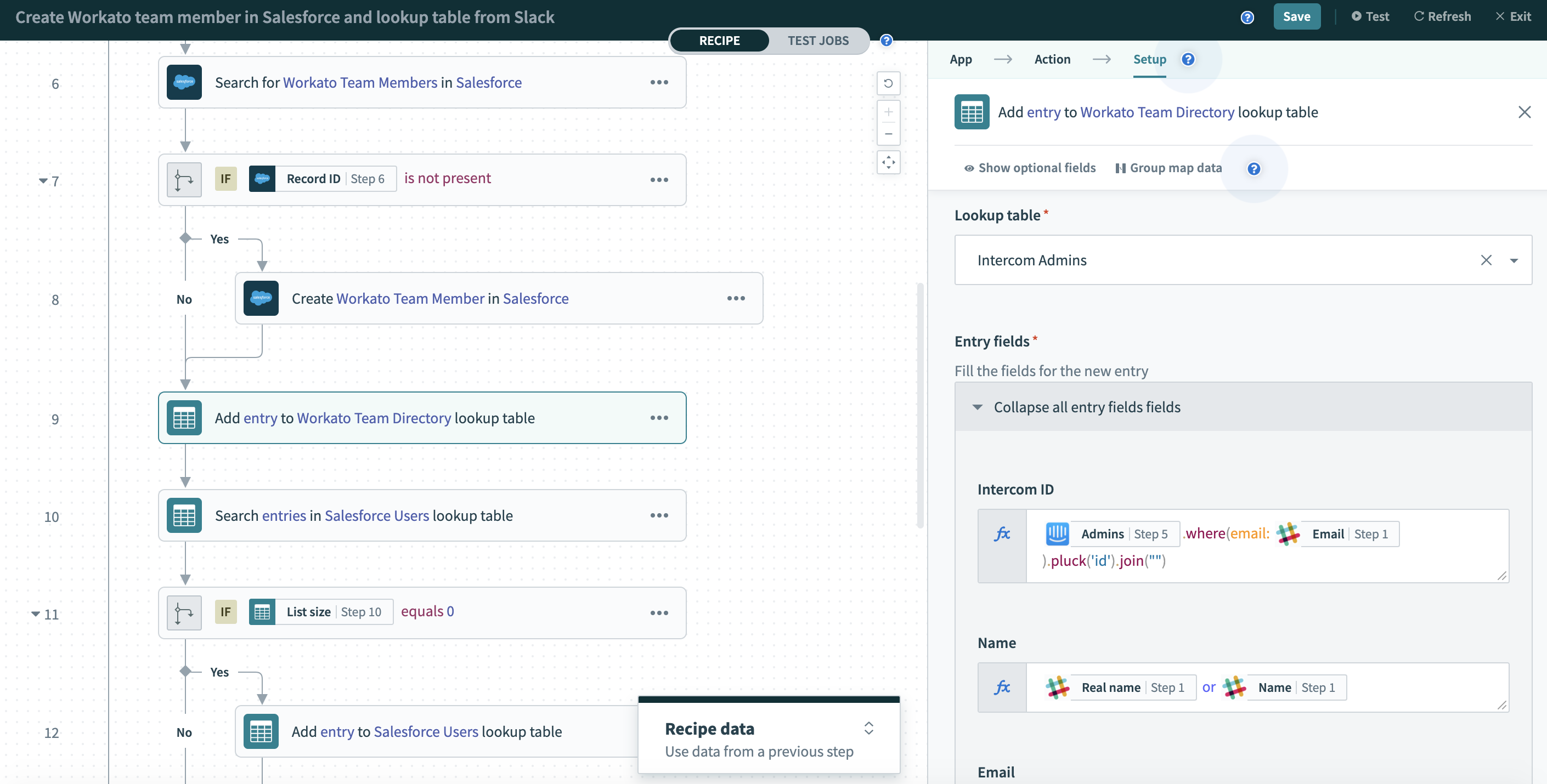This screenshot has width=1547, height=784.
Task: Click the formula icon next to Intercom ID field
Action: (x=1003, y=533)
